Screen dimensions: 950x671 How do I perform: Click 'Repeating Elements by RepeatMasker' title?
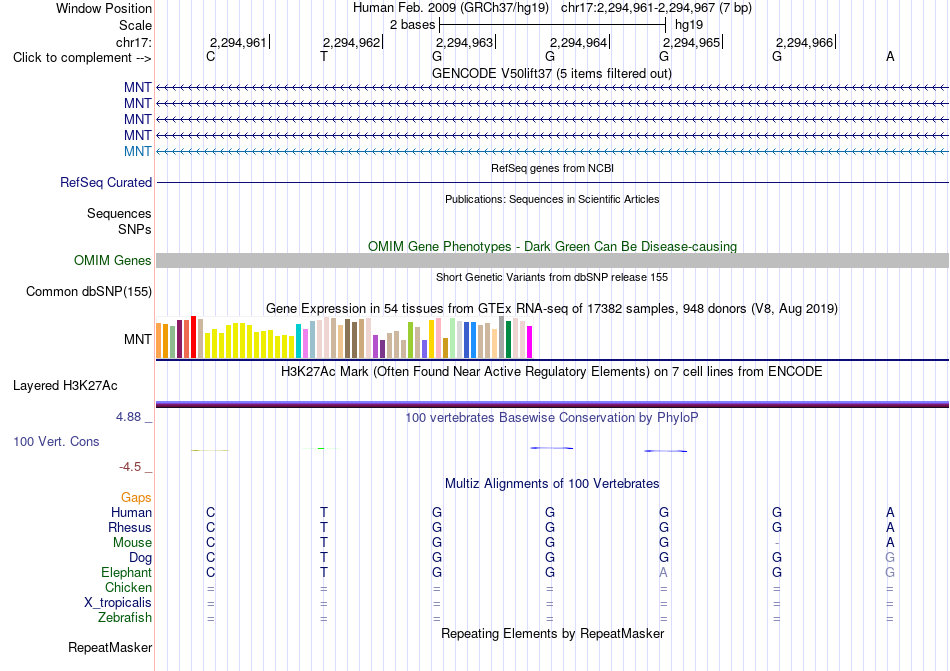tap(552, 633)
